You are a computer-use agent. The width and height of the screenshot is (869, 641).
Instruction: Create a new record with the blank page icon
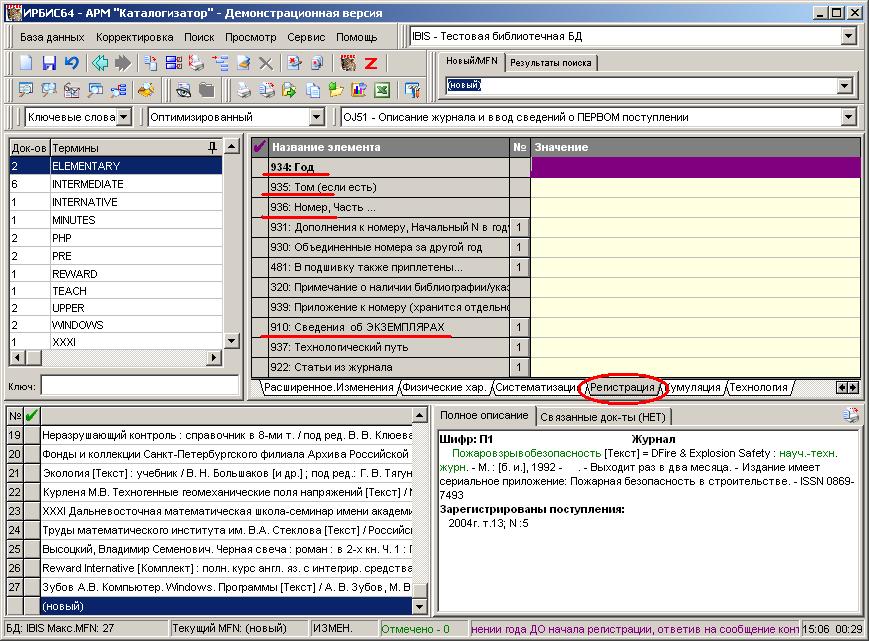click(x=26, y=63)
